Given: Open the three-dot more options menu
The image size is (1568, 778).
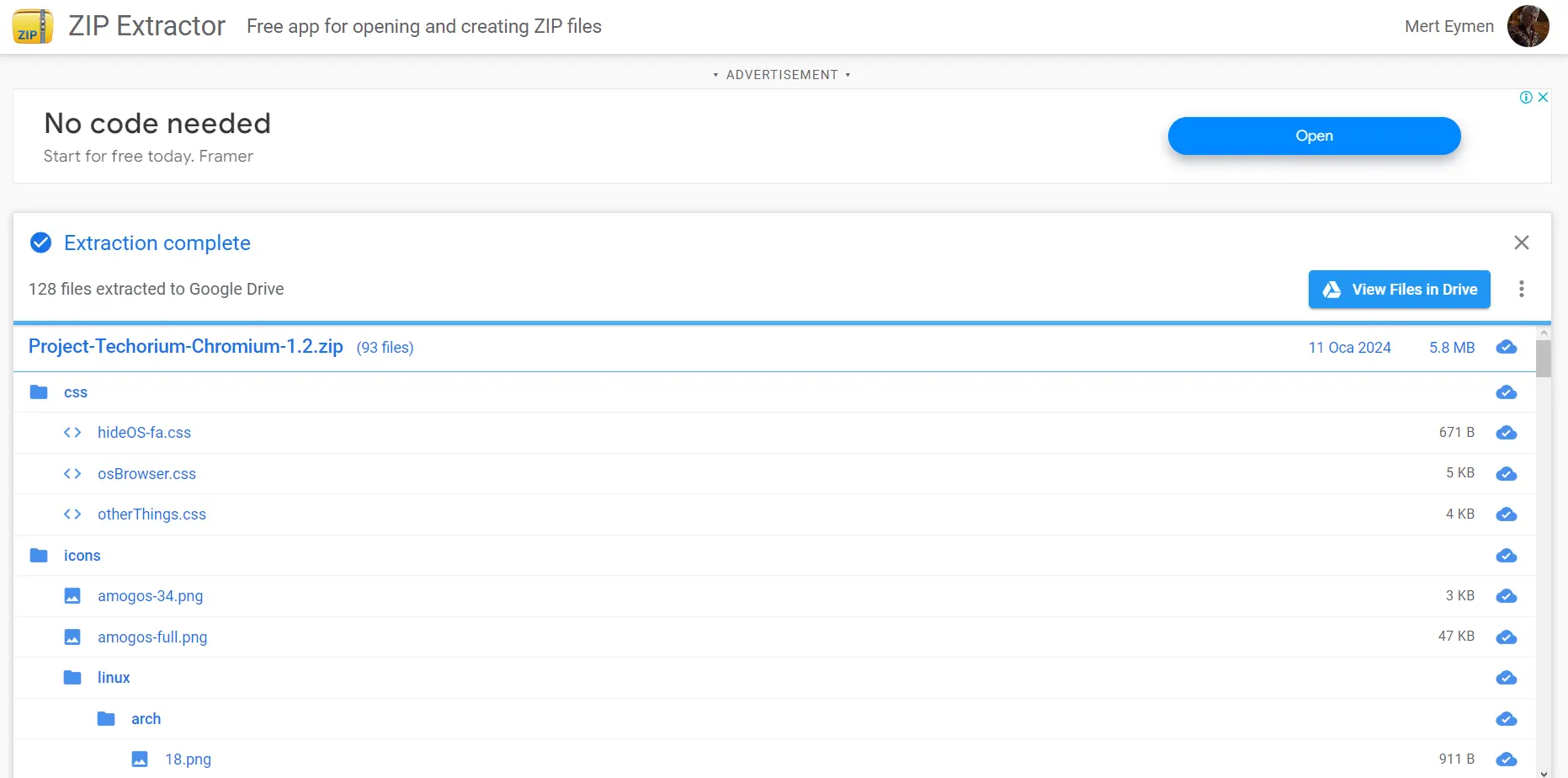Looking at the screenshot, I should coord(1521,290).
